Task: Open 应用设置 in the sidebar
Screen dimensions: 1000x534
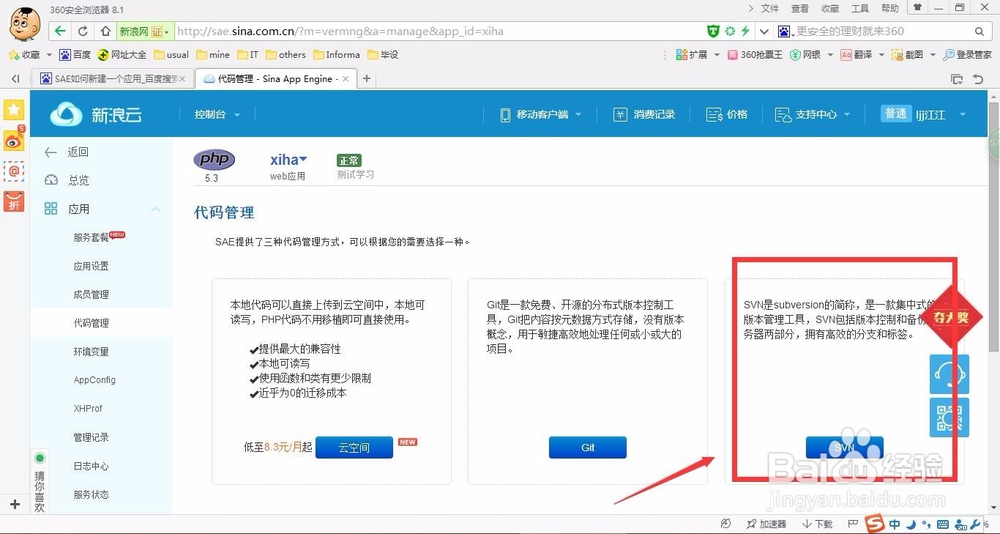Action: click(91, 266)
